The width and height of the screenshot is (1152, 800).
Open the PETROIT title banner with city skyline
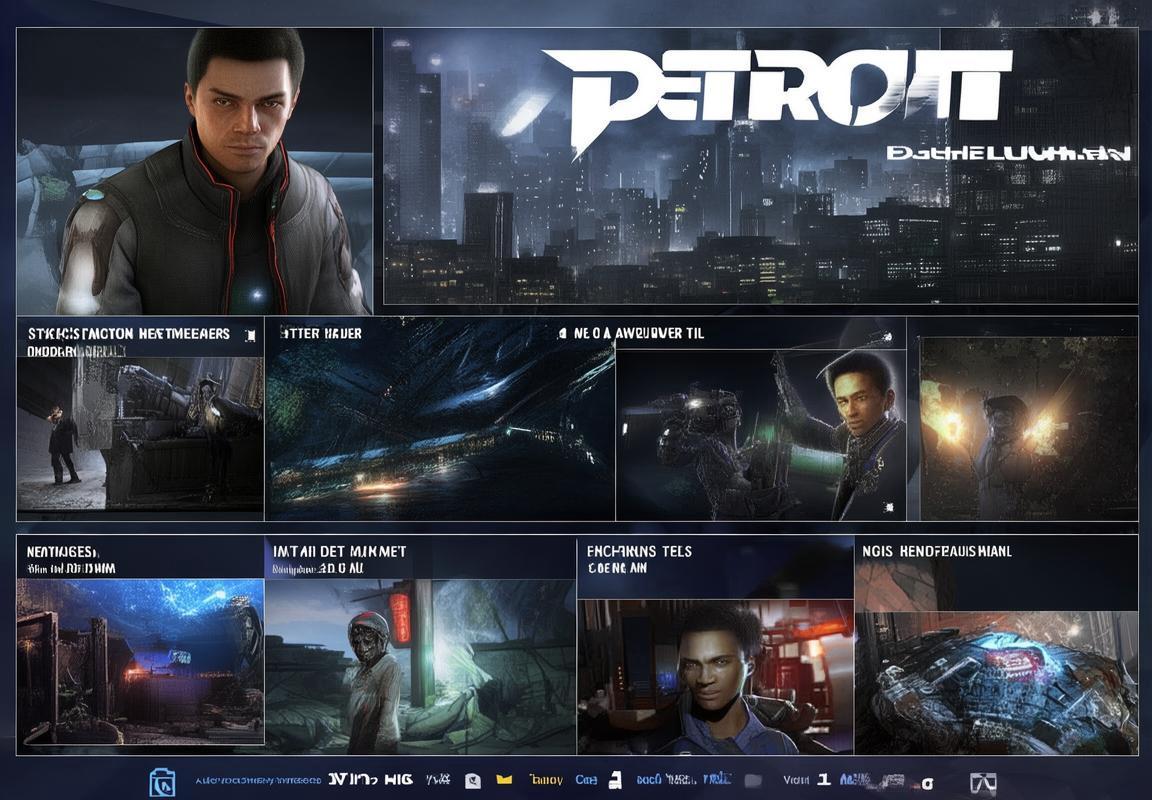[760, 166]
